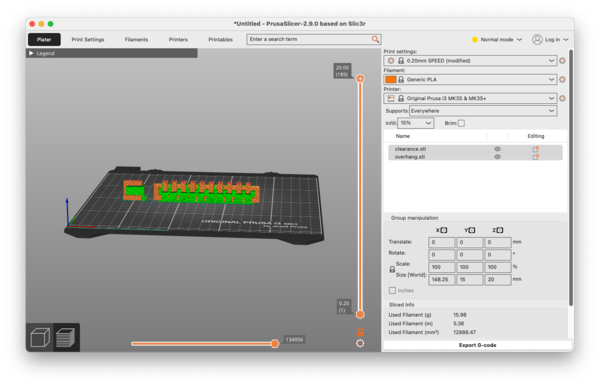Enable the Brim checkbox
The image size is (600, 386).
[461, 123]
